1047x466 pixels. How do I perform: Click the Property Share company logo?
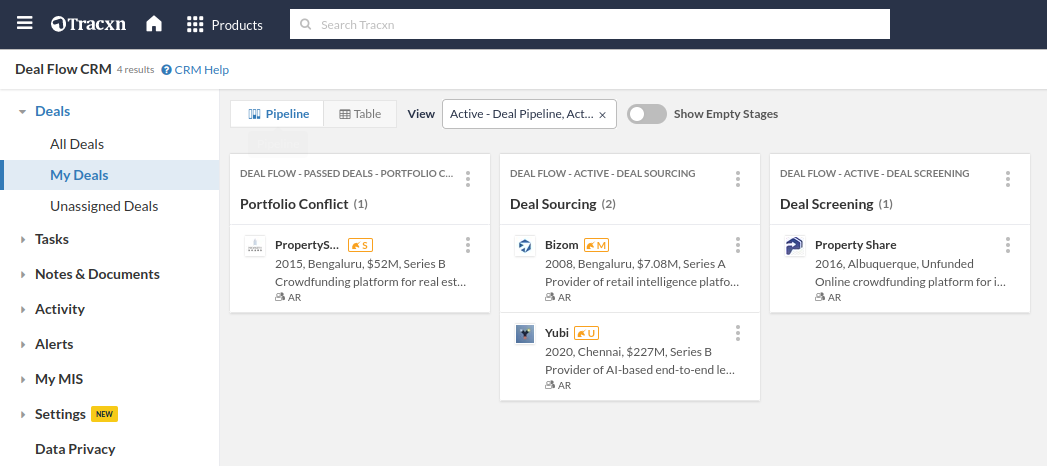(794, 246)
